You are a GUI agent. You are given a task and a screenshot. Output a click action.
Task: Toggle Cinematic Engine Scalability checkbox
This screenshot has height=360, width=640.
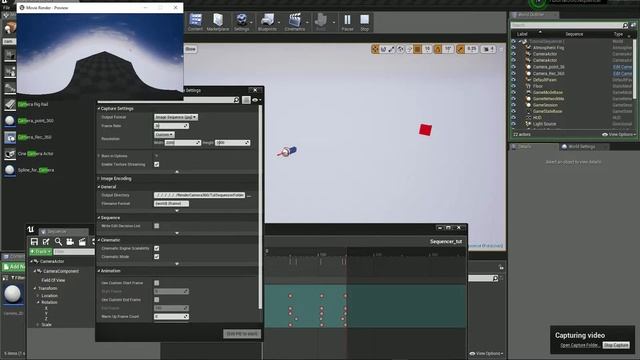point(157,248)
